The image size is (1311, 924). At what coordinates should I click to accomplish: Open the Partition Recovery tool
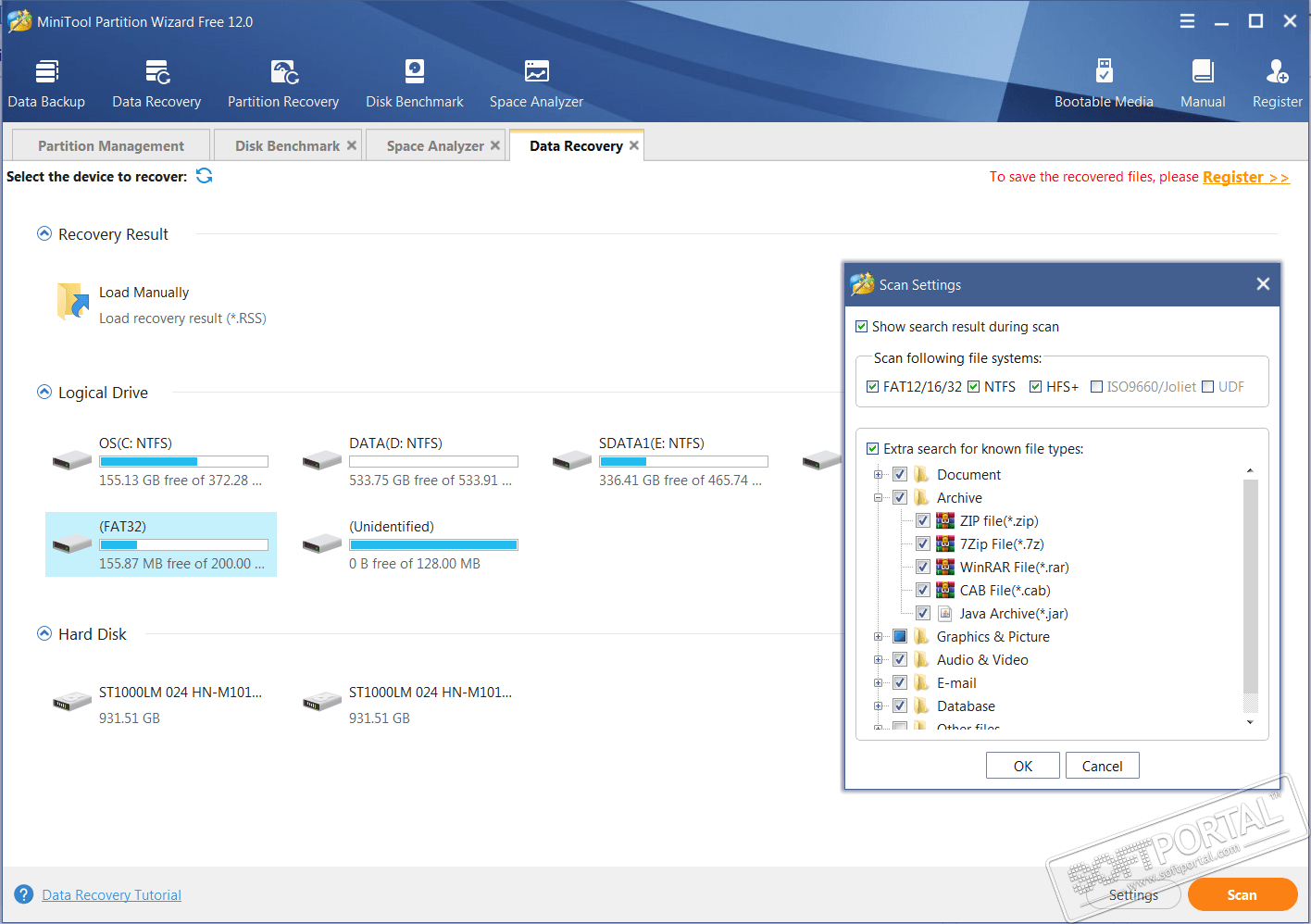pos(283,84)
